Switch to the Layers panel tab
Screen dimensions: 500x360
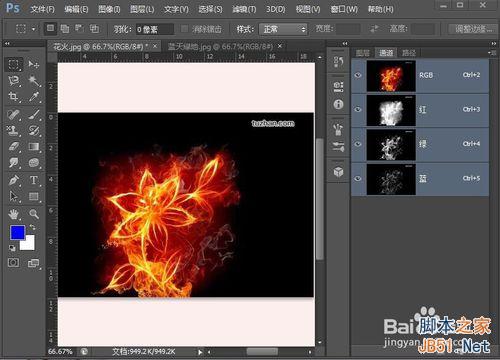pos(363,53)
